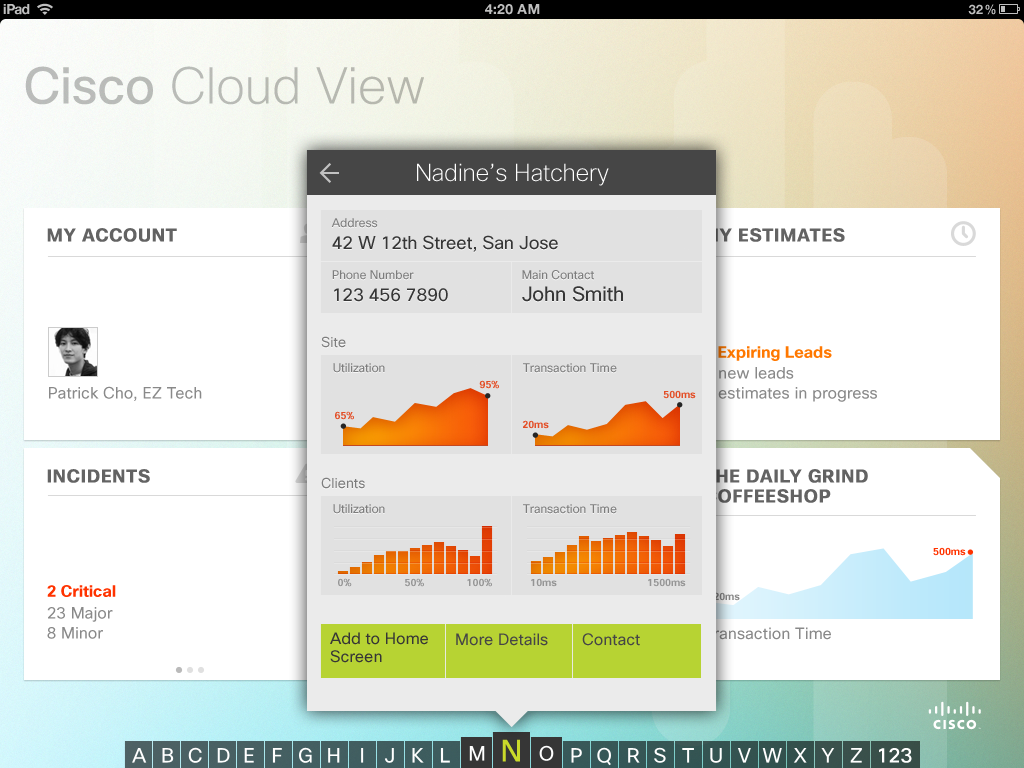Tap the Incidents heading

click(99, 476)
